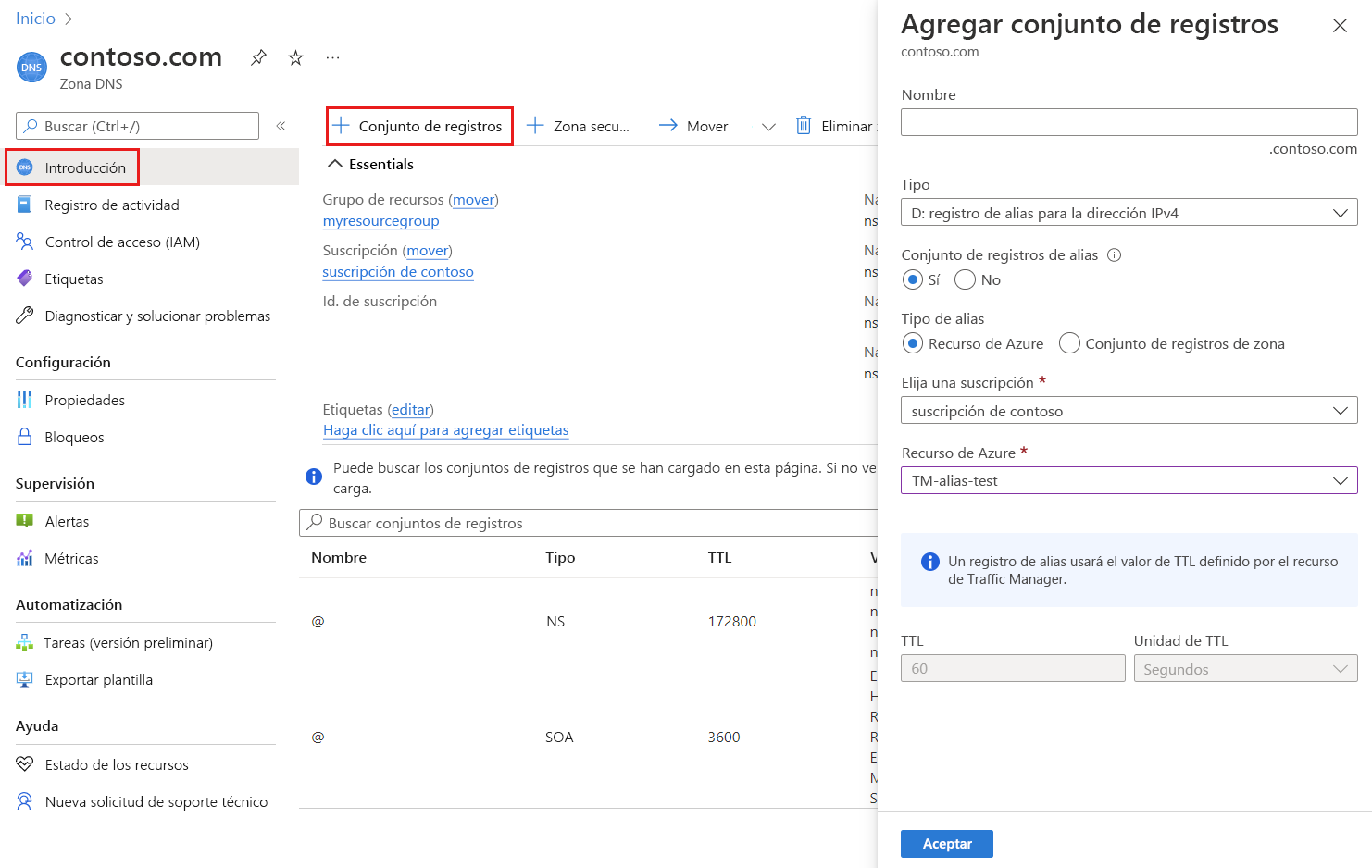Screen dimensions: 1372x868
Task: Open Etiquetas in the sidebar
Action: pos(73,279)
